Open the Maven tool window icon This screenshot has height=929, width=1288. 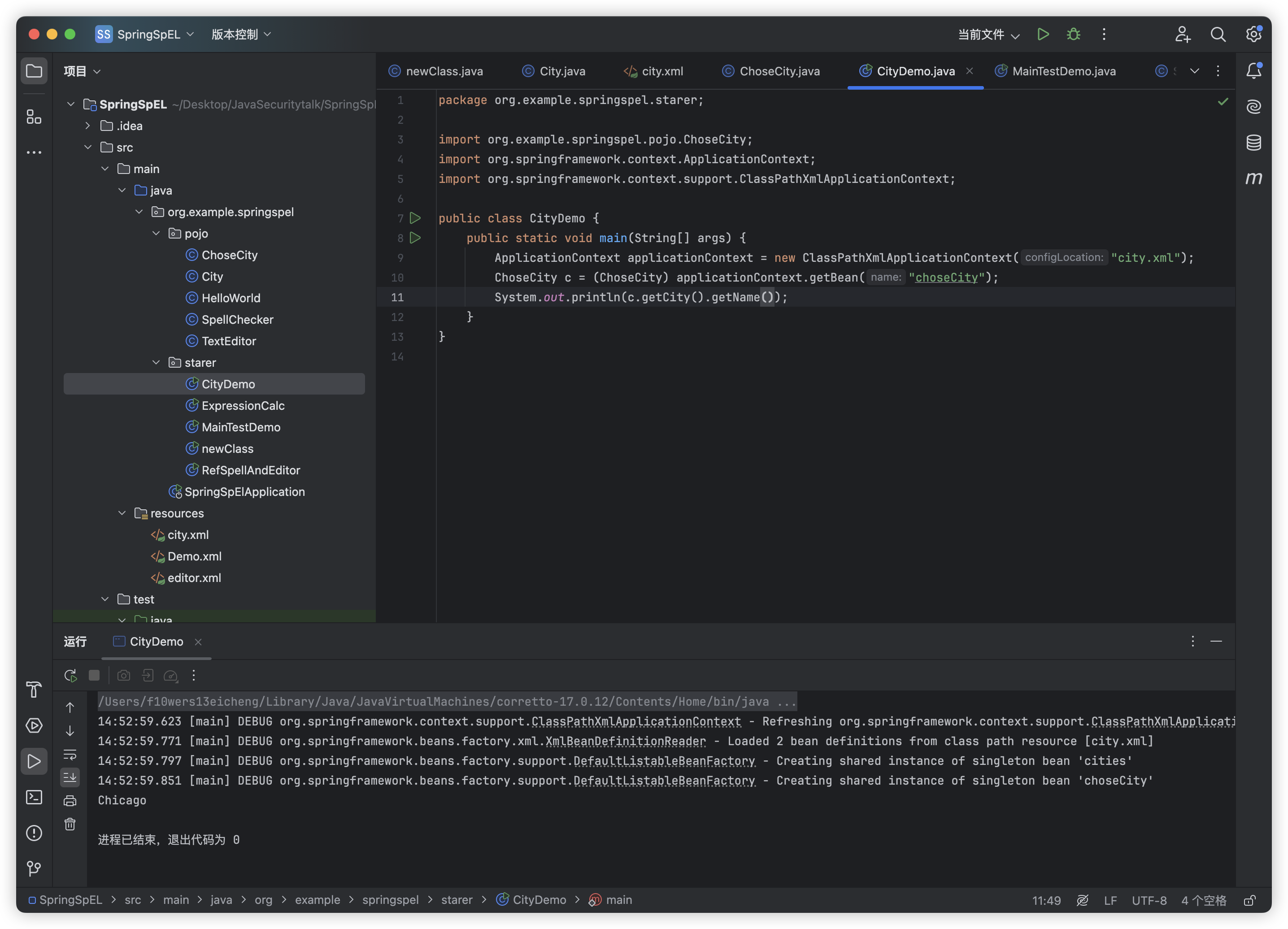click(x=1254, y=178)
